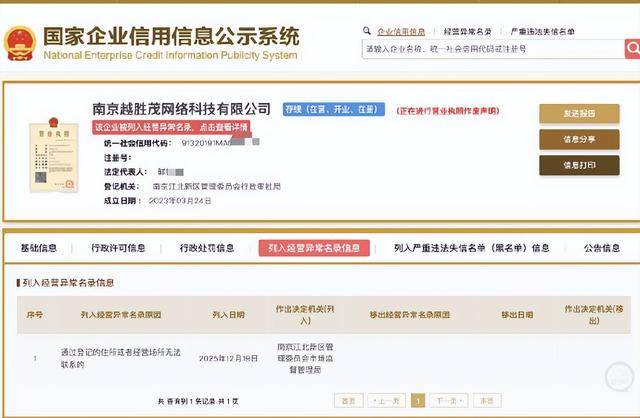This screenshot has width=640, height=418.
Task: Switch to the 行政许可信息 tab
Action: [118, 248]
